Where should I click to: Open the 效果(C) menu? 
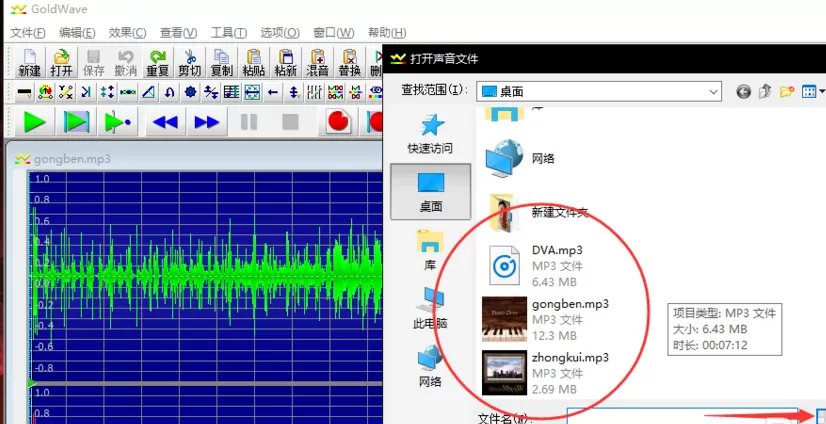click(127, 33)
